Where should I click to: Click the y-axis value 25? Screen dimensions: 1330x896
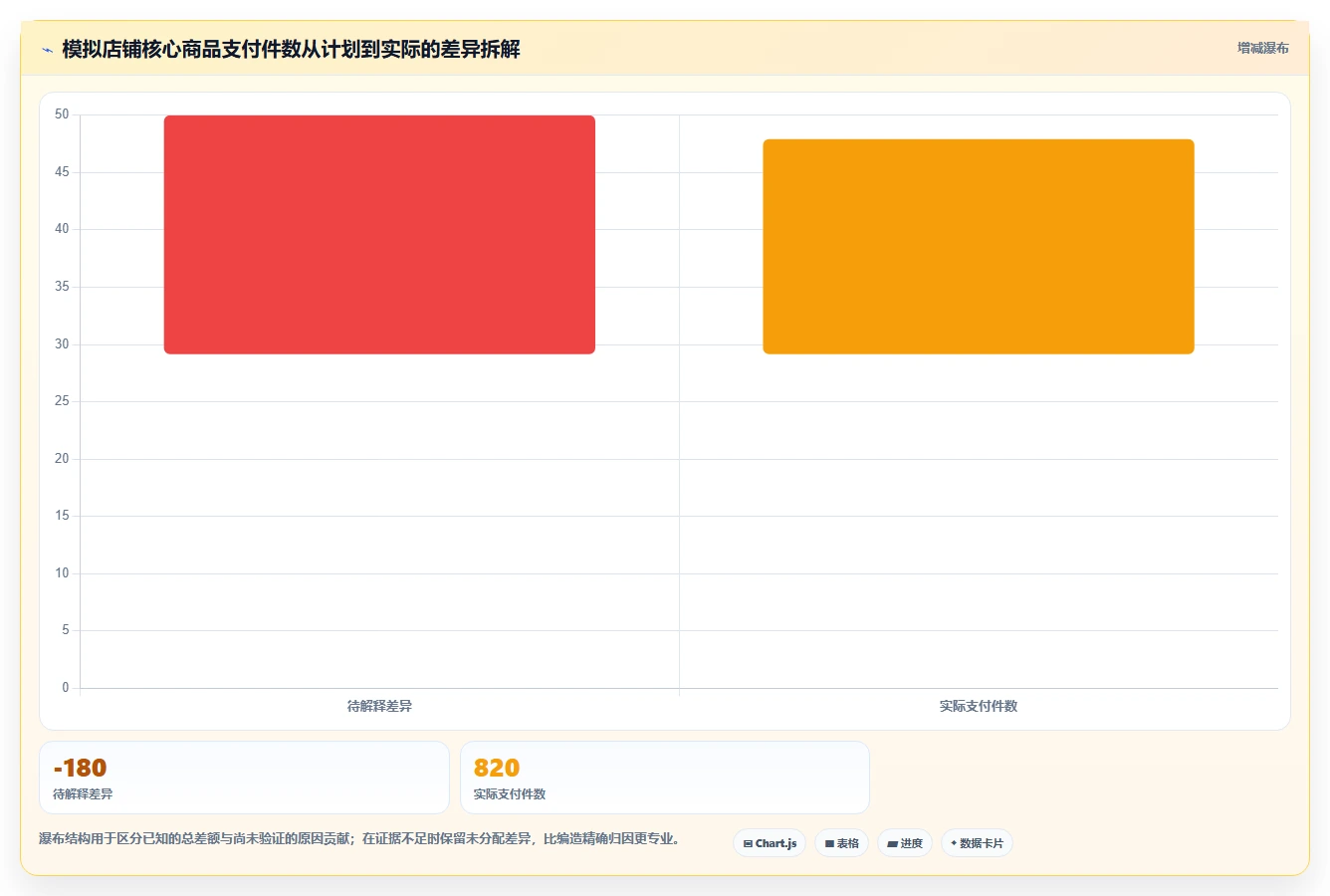click(62, 401)
